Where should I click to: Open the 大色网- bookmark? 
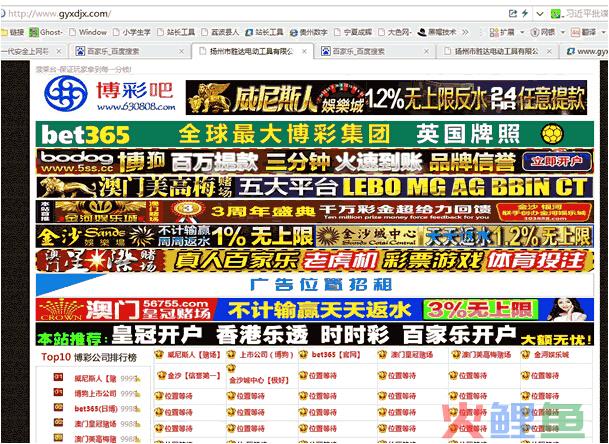[x=395, y=32]
